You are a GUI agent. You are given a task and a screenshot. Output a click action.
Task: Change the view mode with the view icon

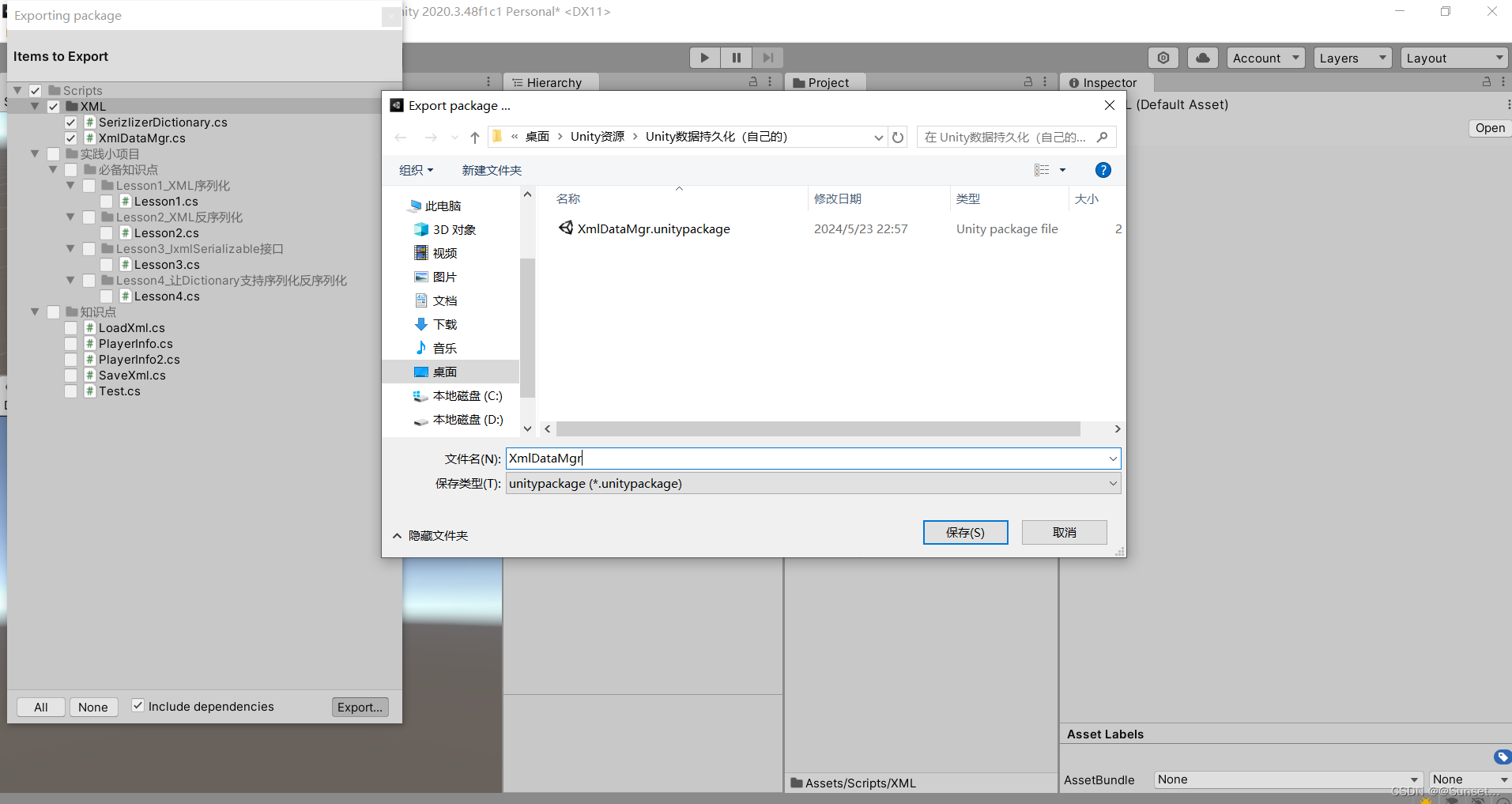point(1042,170)
